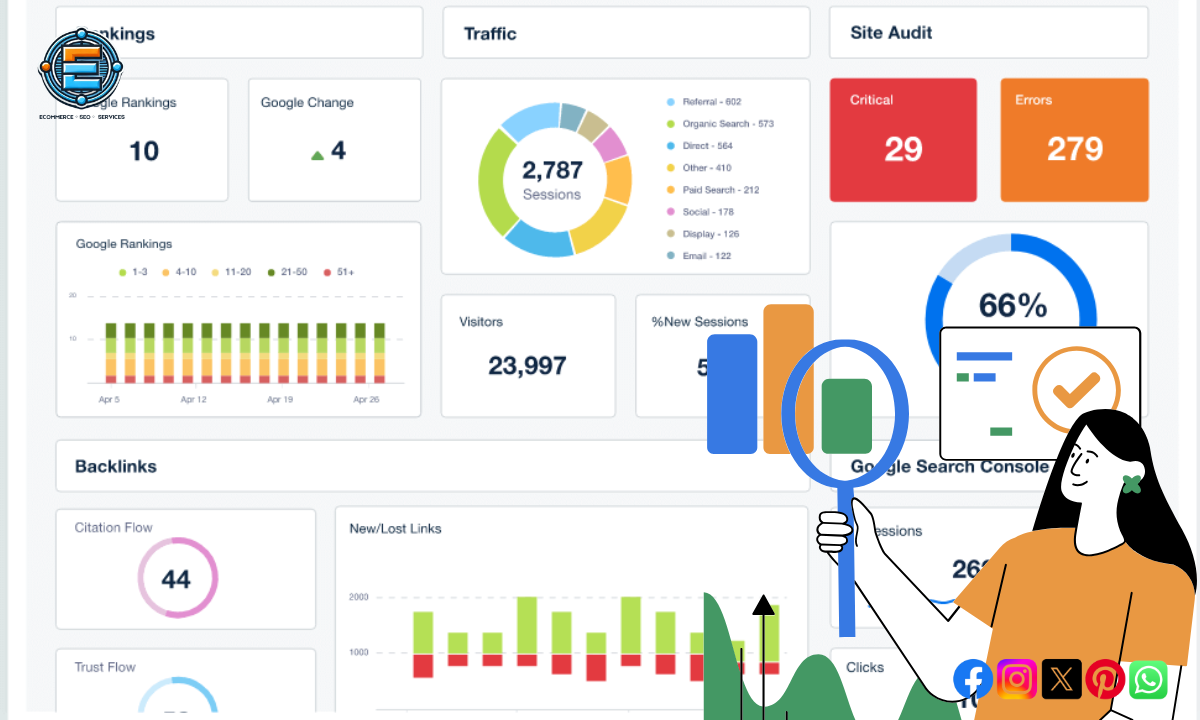Click the Citation Flow circular gauge

coord(177,578)
